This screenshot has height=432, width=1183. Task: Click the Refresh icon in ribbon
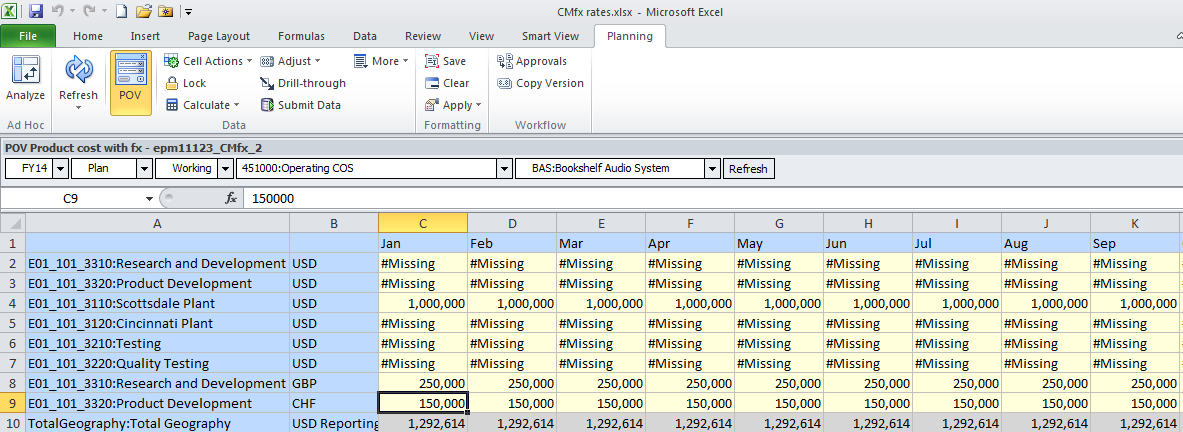pos(78,78)
